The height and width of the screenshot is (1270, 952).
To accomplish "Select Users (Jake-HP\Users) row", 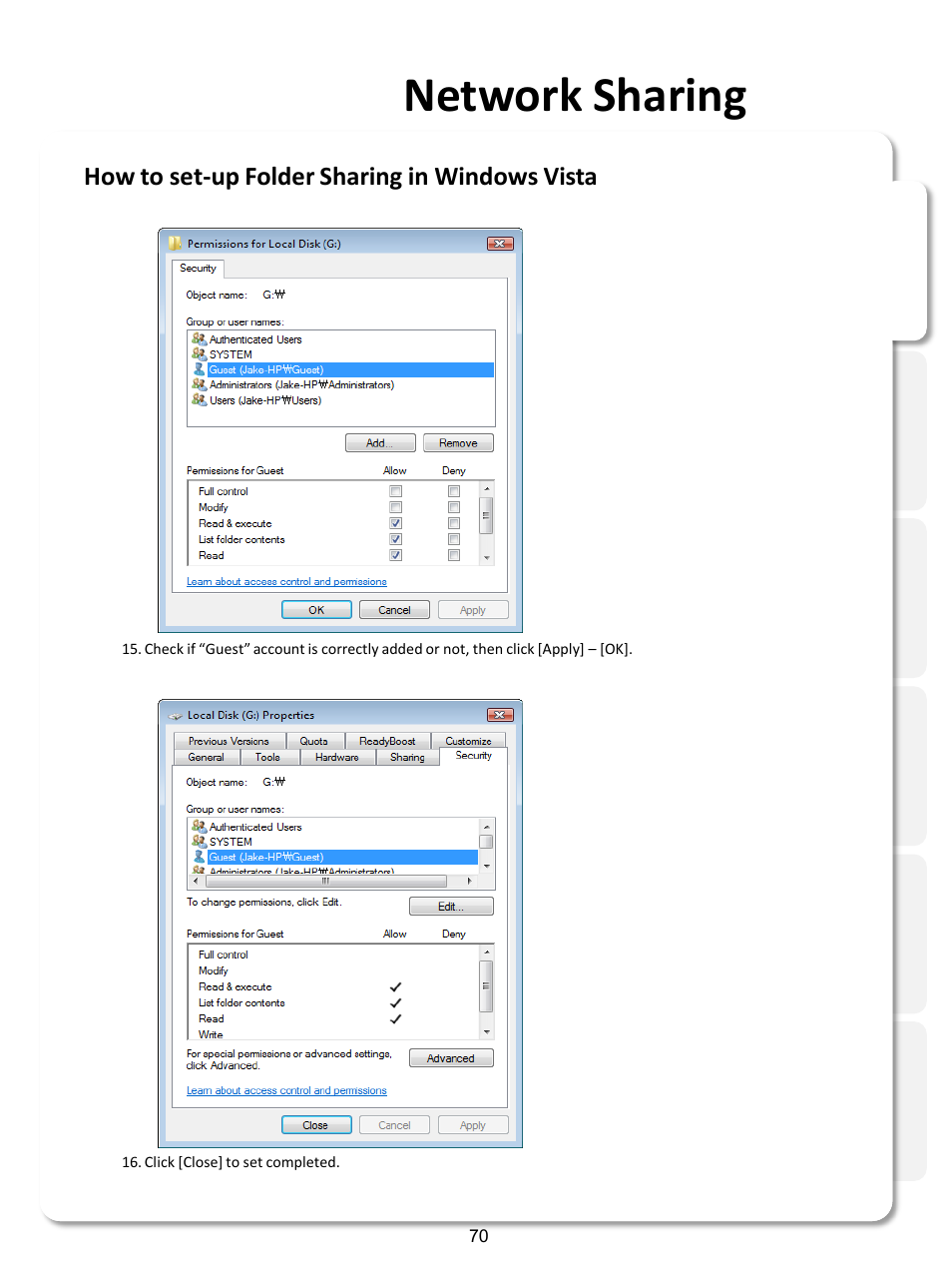I will [x=341, y=400].
